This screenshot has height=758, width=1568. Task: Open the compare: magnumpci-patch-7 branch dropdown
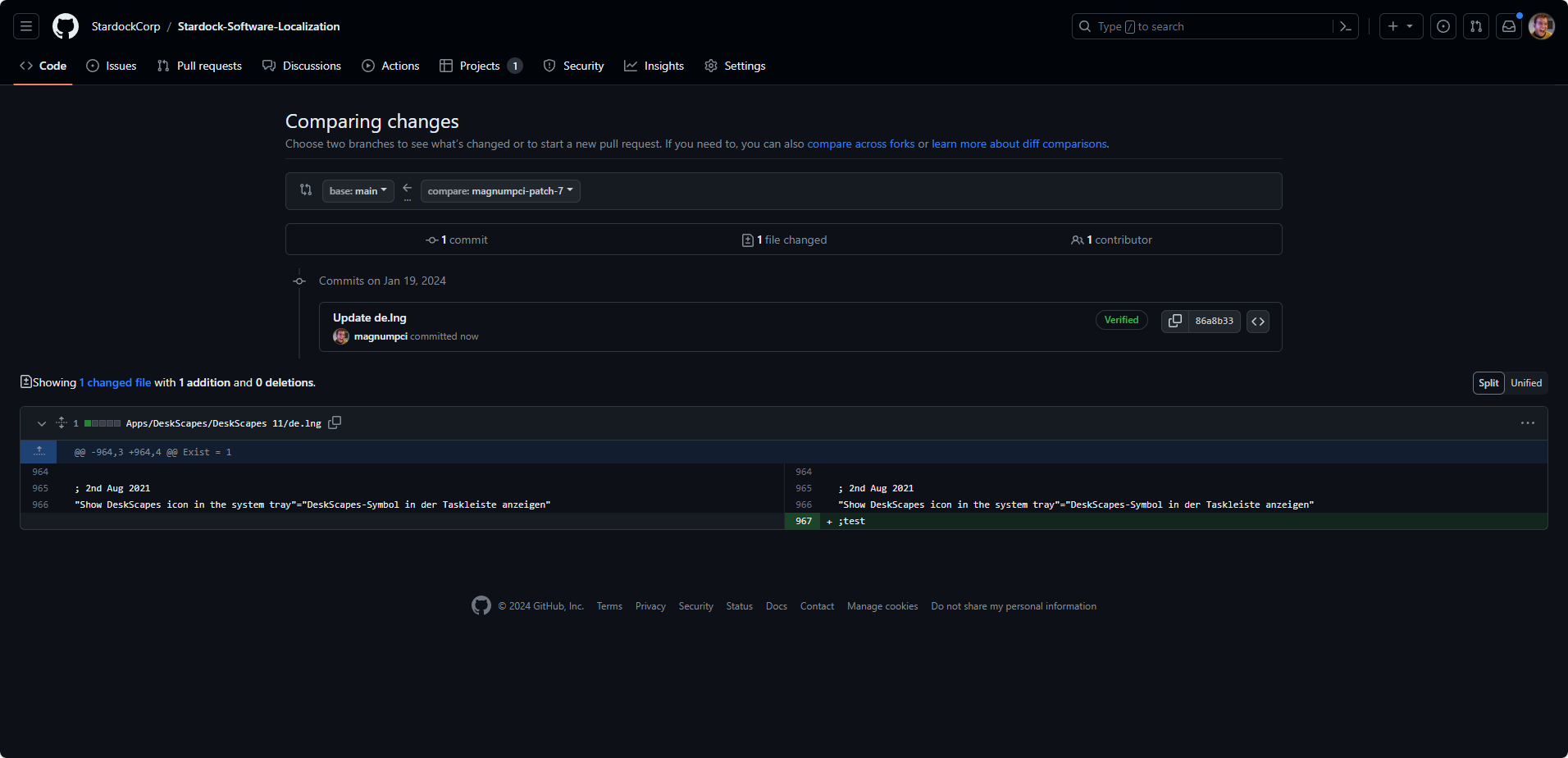(x=500, y=191)
